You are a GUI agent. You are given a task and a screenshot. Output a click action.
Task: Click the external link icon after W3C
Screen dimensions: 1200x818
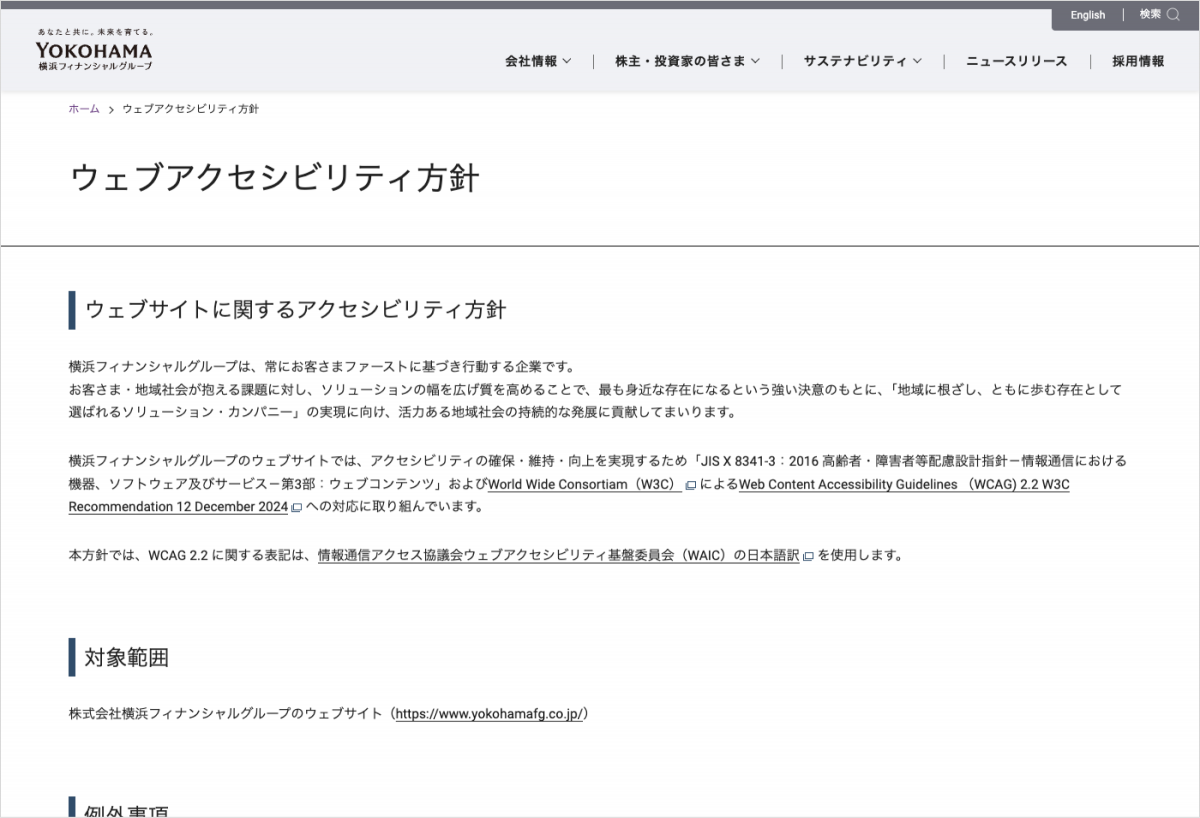(690, 486)
